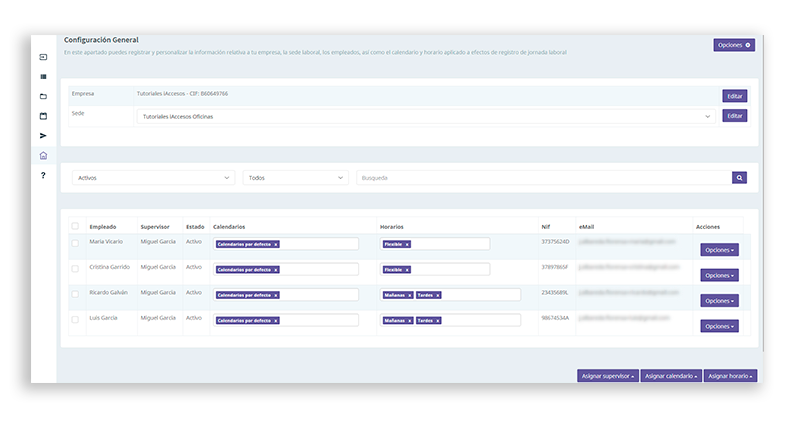Expand the Sede dropdown Tutoriales iAccesos Oficinas
The width and height of the screenshot is (800, 430).
pos(427,116)
